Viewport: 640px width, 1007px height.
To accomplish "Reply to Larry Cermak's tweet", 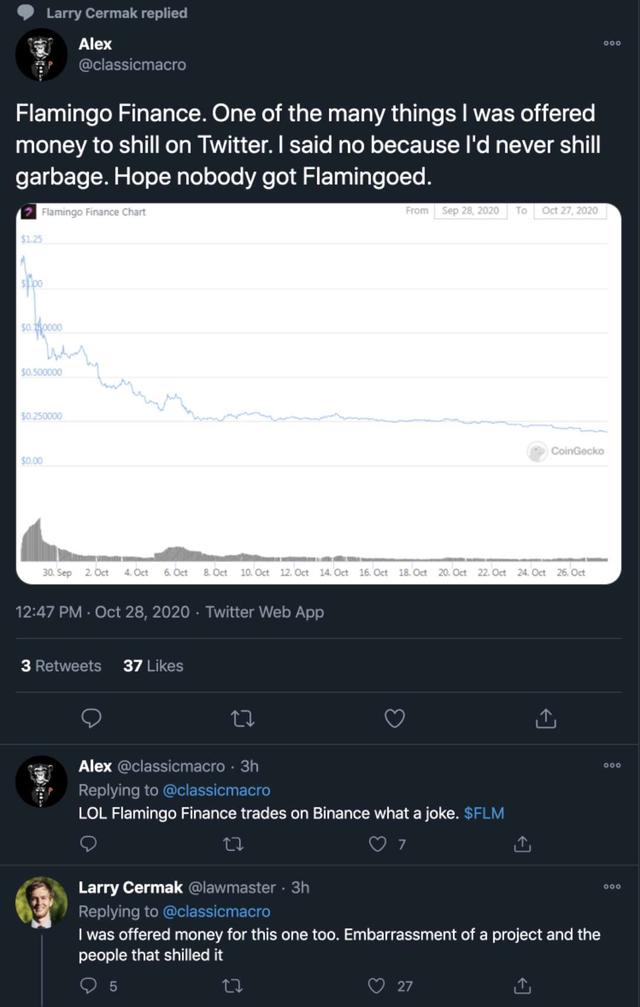I will click(88, 986).
